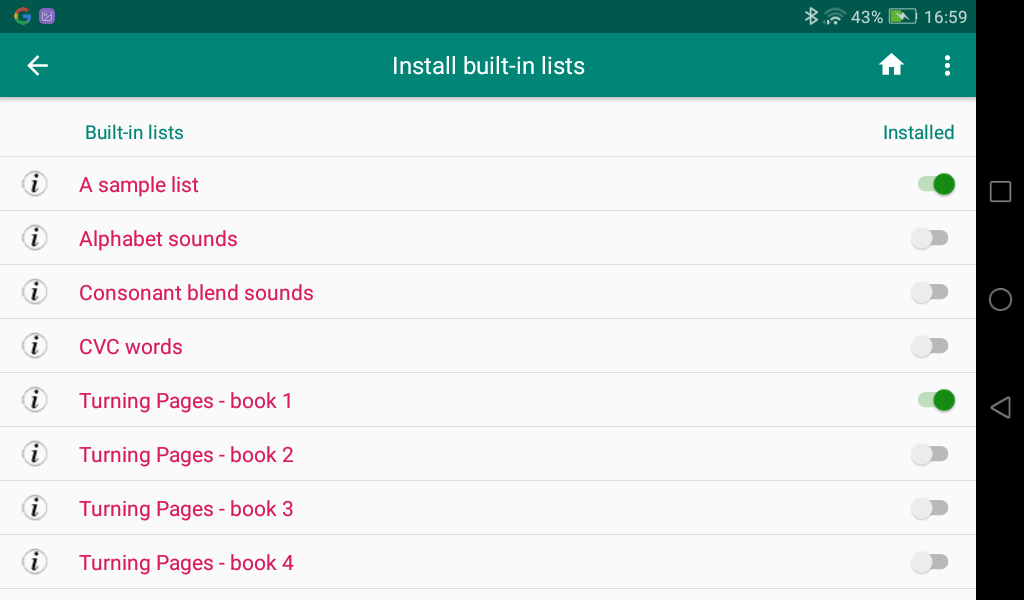Click the Built-in lists column header
The image size is (1024, 600).
tap(135, 132)
